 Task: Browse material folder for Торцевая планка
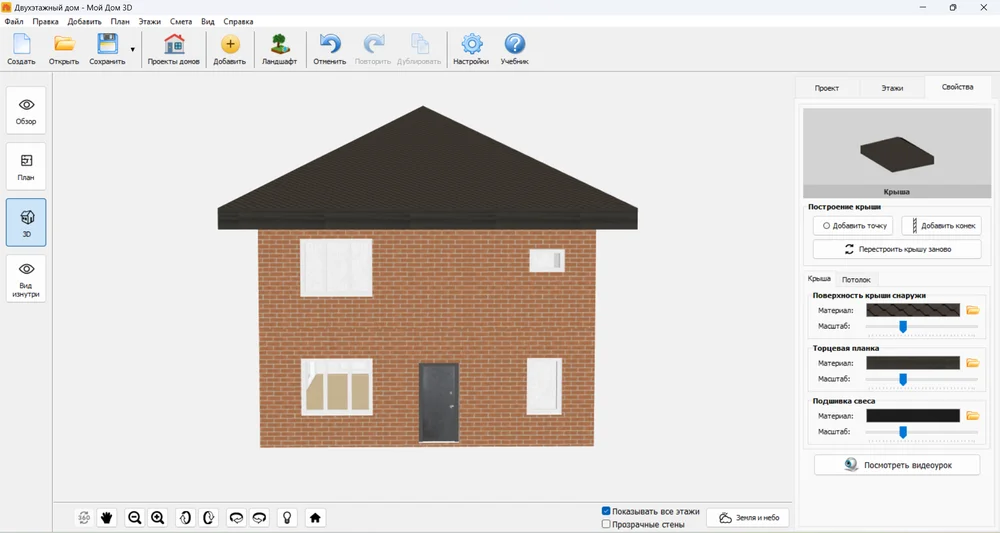coord(973,363)
